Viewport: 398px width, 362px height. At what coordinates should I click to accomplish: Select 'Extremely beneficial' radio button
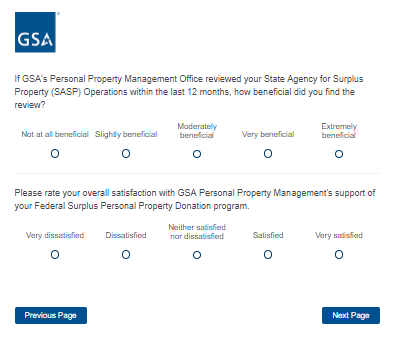339,154
